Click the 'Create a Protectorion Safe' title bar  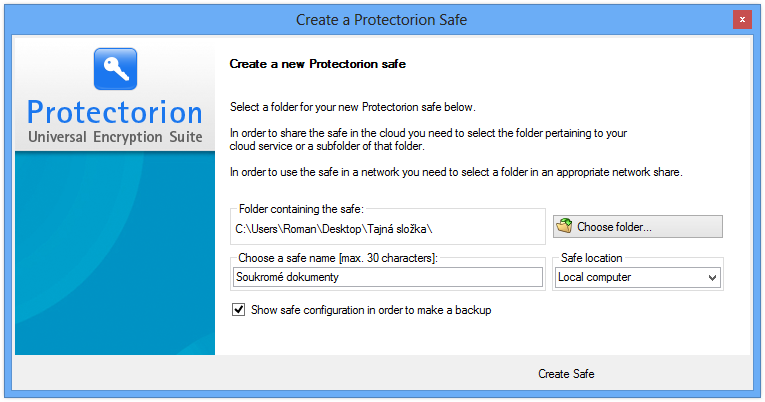point(382,20)
